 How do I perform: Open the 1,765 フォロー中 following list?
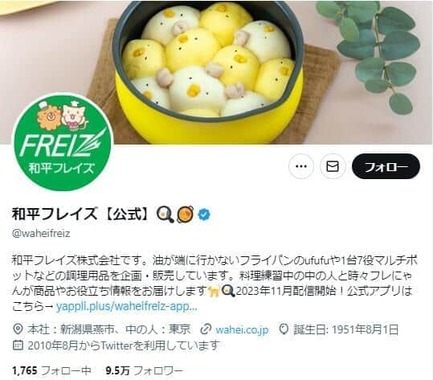click(x=52, y=370)
